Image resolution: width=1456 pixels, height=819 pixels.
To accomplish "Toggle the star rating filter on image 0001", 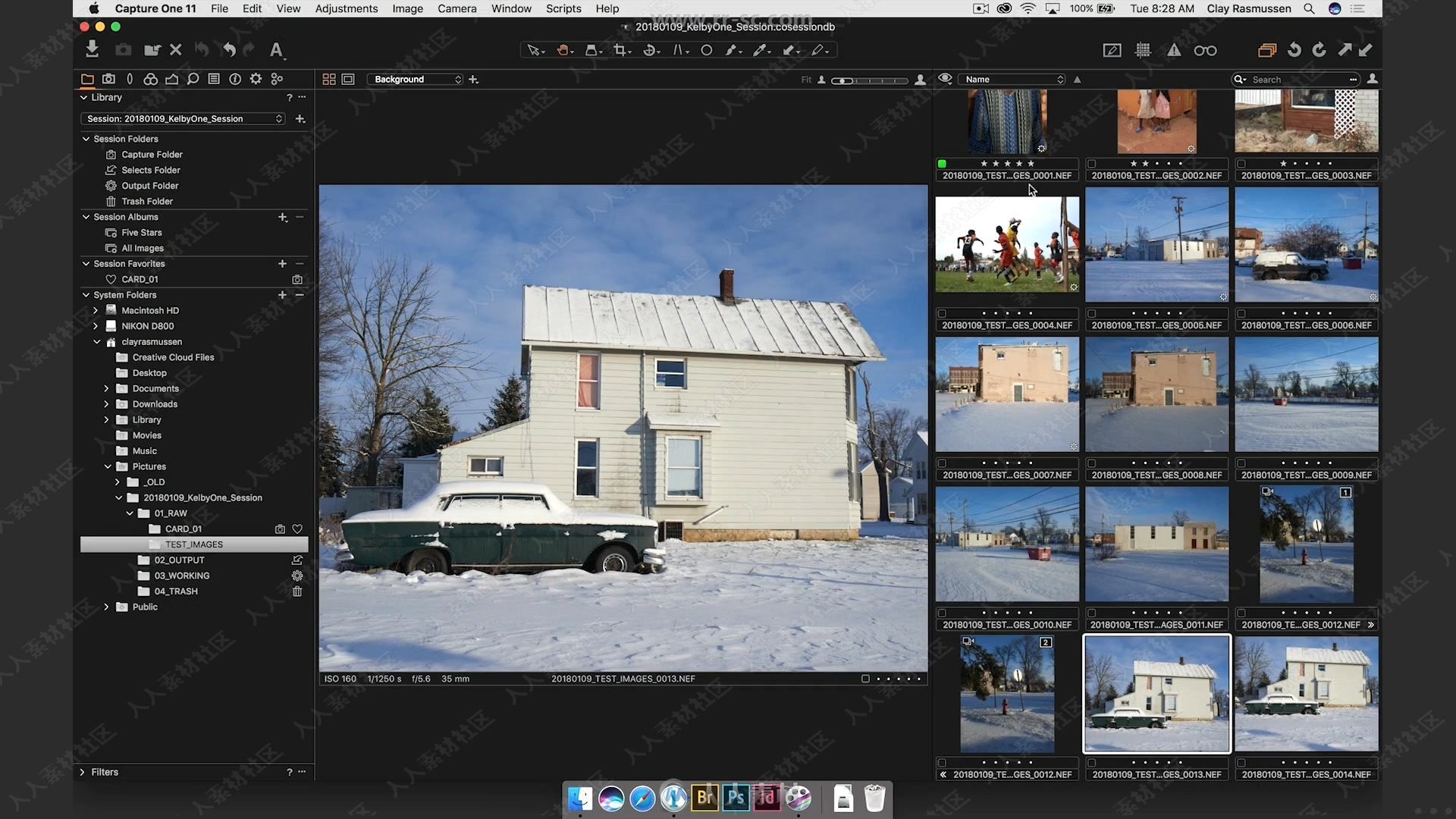I will [x=1007, y=163].
